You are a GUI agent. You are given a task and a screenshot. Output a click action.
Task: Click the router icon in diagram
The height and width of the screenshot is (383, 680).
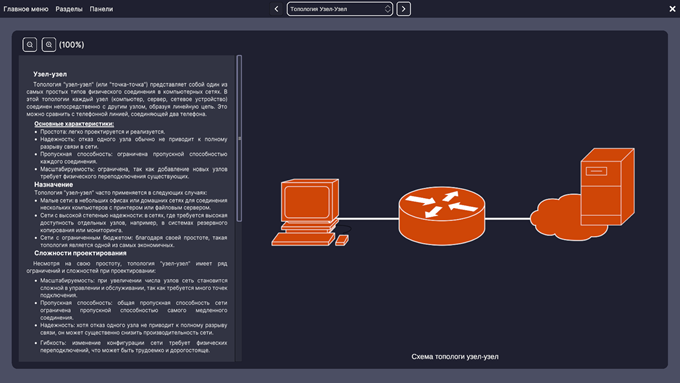pyautogui.click(x=441, y=216)
